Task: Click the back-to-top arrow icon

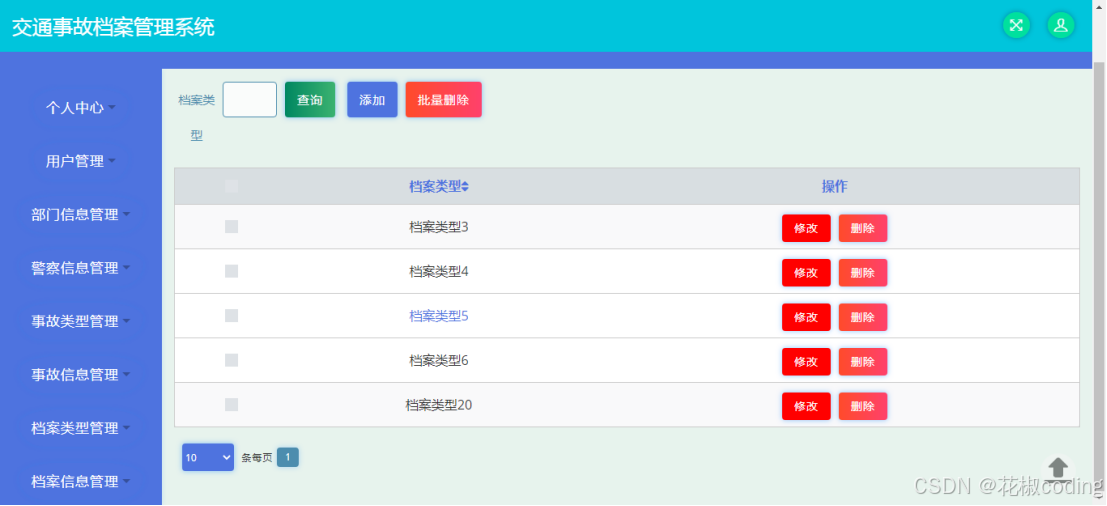Action: point(1058,468)
